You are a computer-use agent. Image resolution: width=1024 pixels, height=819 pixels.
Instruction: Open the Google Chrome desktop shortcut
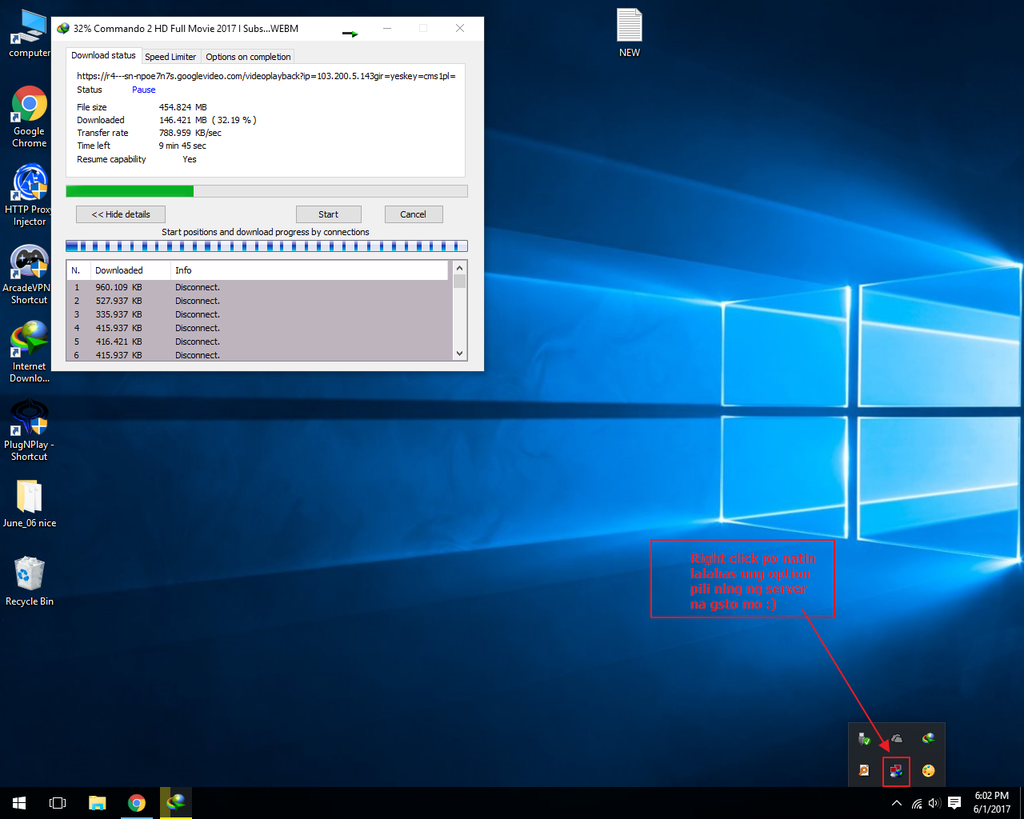pyautogui.click(x=29, y=117)
